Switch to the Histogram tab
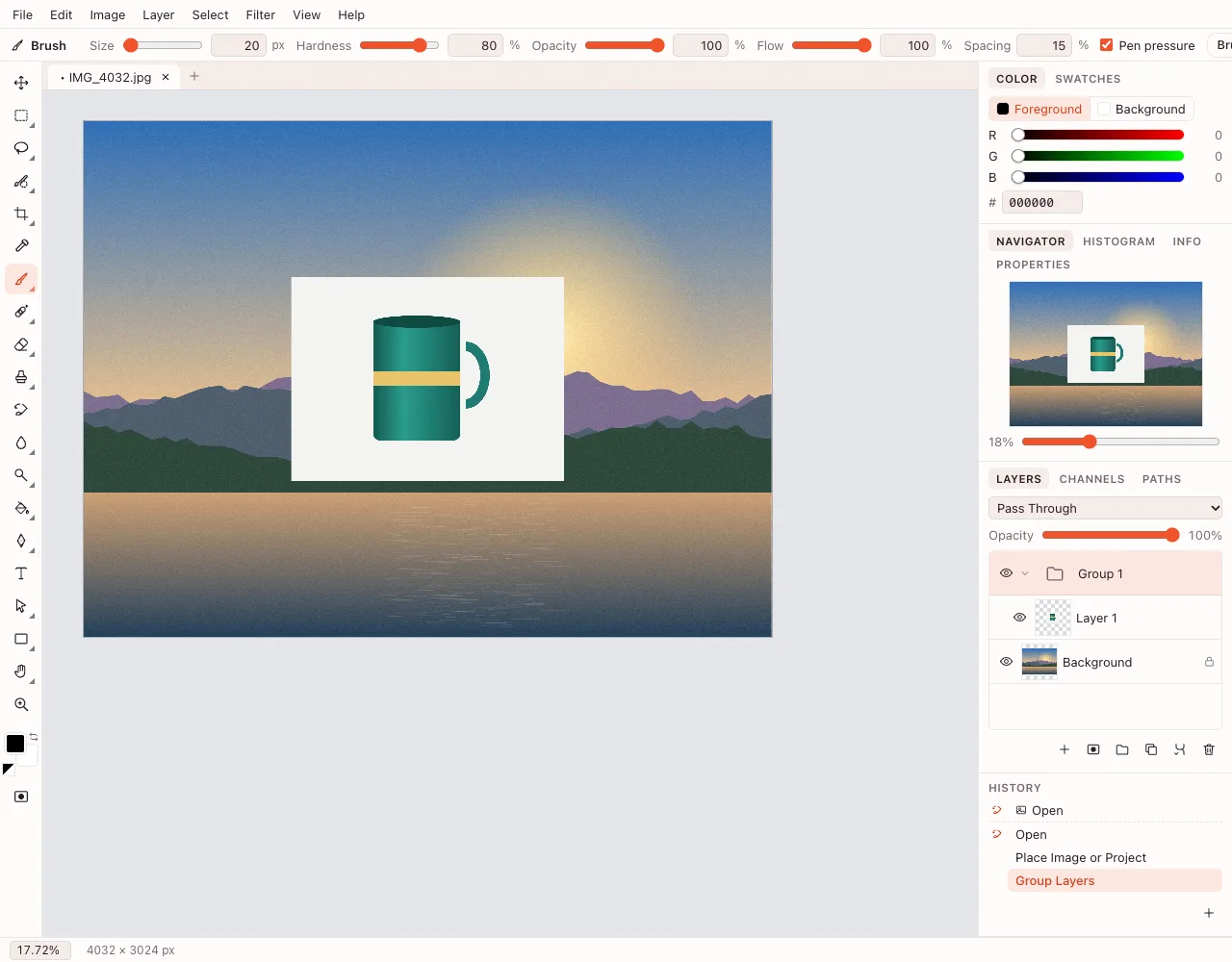Screen dimensions: 1232x962 point(1118,241)
